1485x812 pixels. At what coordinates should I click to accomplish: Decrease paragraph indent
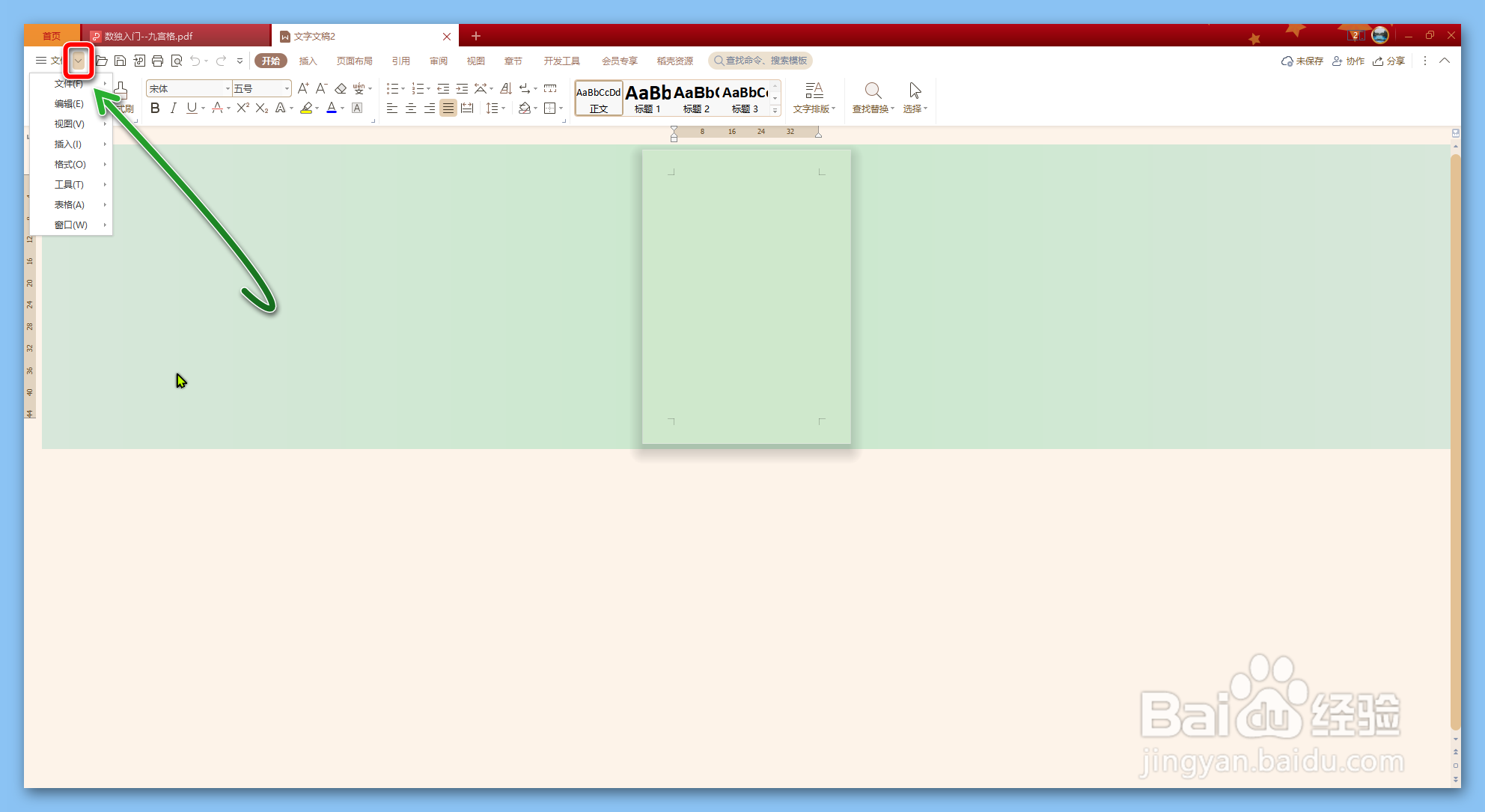[x=443, y=88]
